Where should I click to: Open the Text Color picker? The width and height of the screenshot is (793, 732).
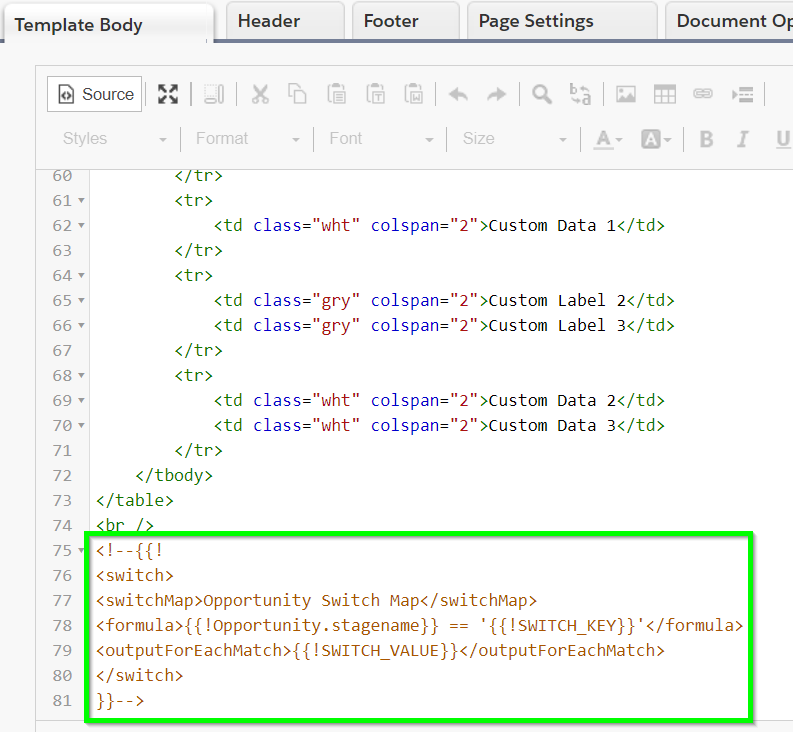(608, 139)
